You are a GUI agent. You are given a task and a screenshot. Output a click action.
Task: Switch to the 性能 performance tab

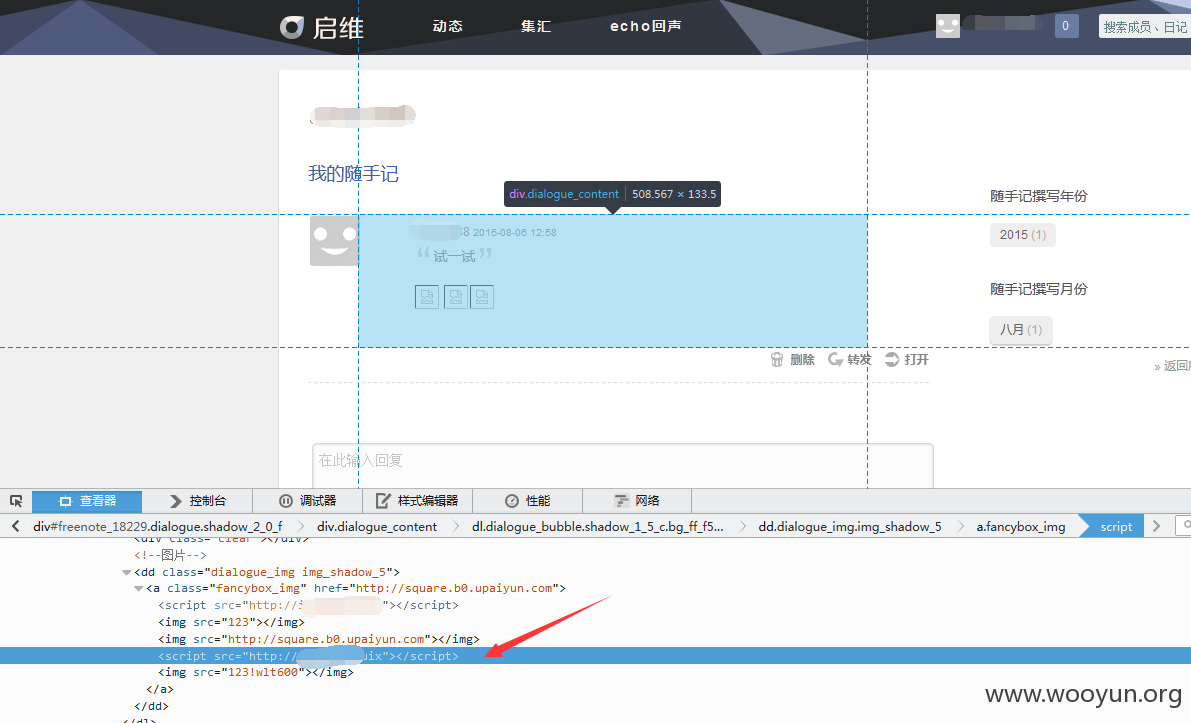pyautogui.click(x=528, y=501)
